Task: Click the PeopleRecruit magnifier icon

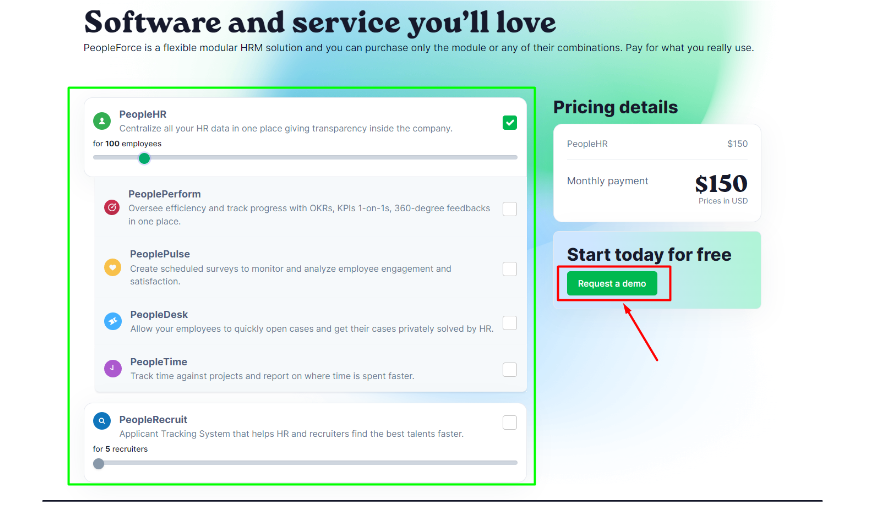Action: click(102, 421)
